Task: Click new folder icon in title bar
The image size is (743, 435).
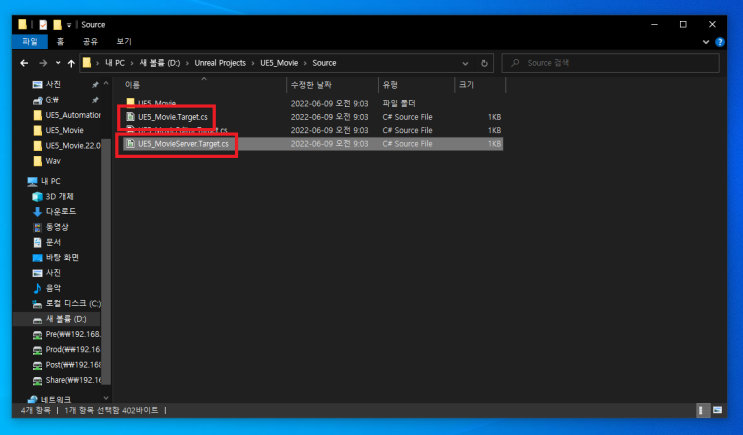Action: pyautogui.click(x=57, y=25)
